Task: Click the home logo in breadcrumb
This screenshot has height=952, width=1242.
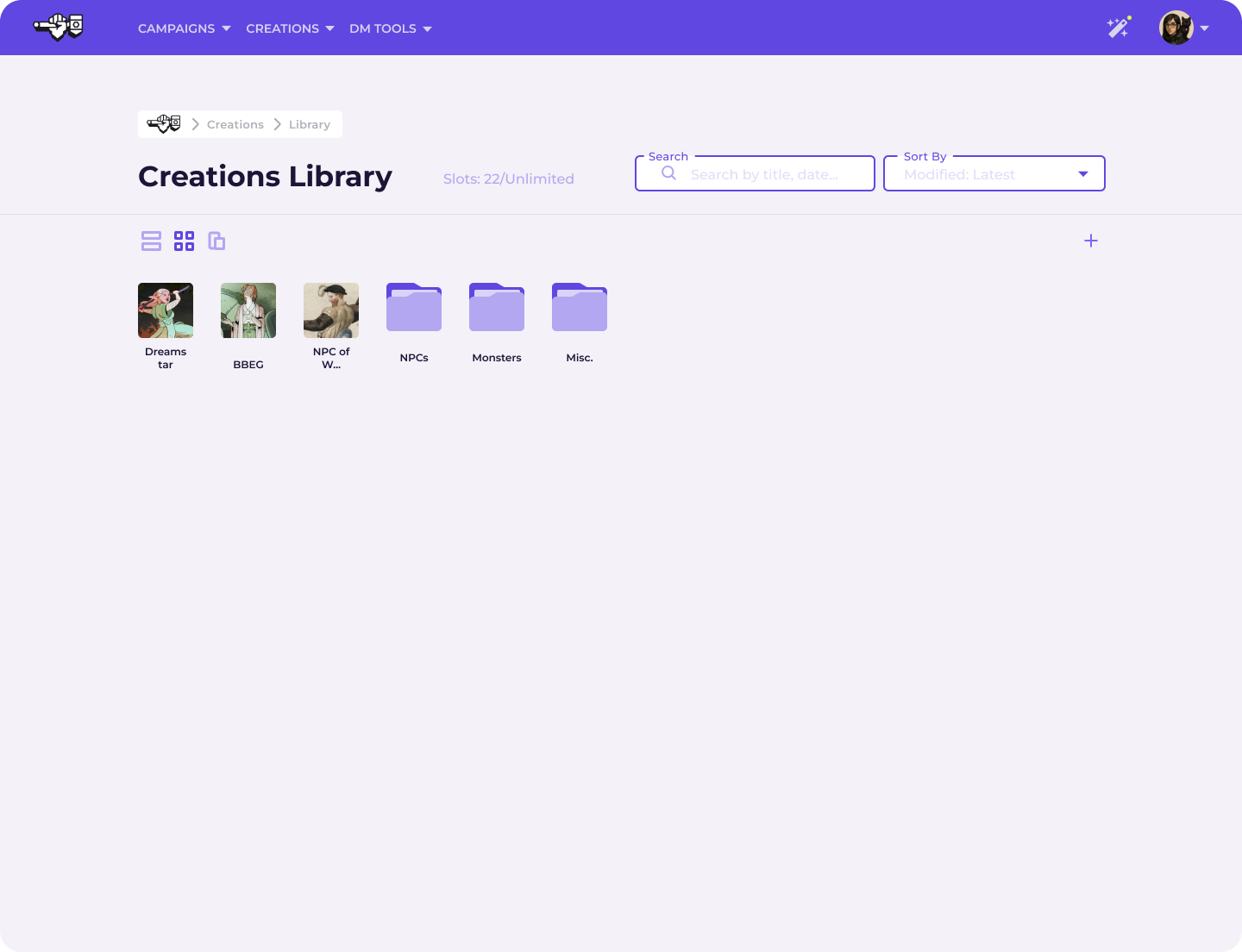Action: (164, 124)
